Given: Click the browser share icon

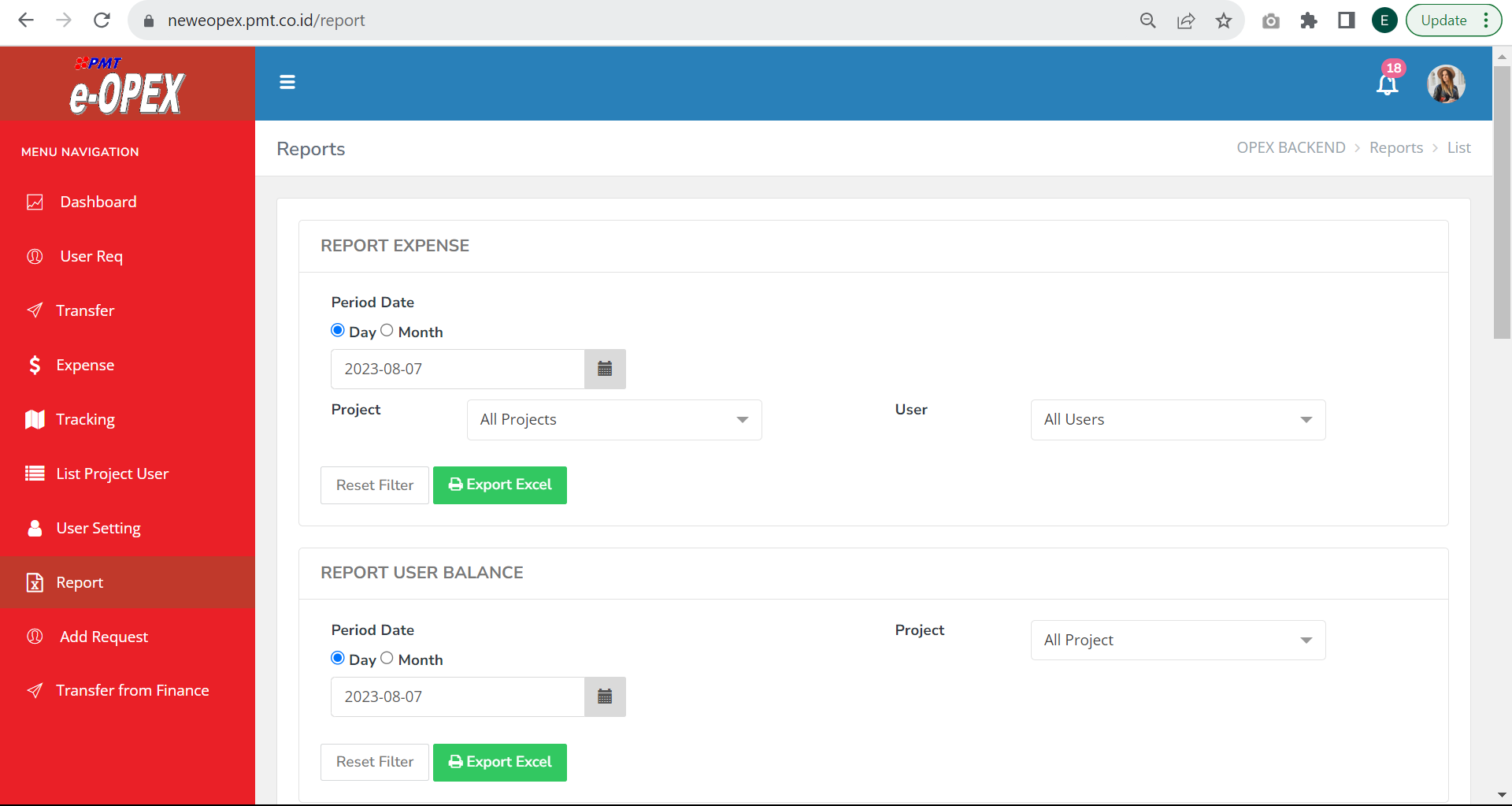Looking at the screenshot, I should (x=1185, y=20).
